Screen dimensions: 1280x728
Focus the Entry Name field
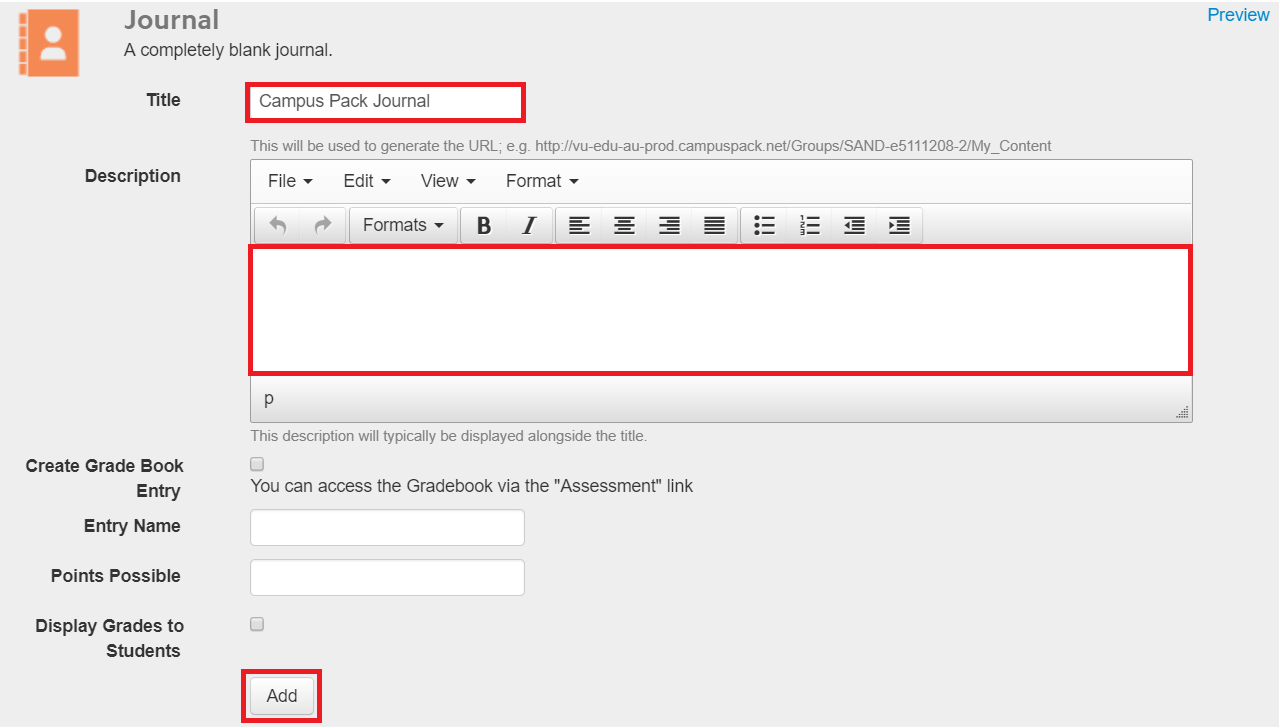pos(387,527)
